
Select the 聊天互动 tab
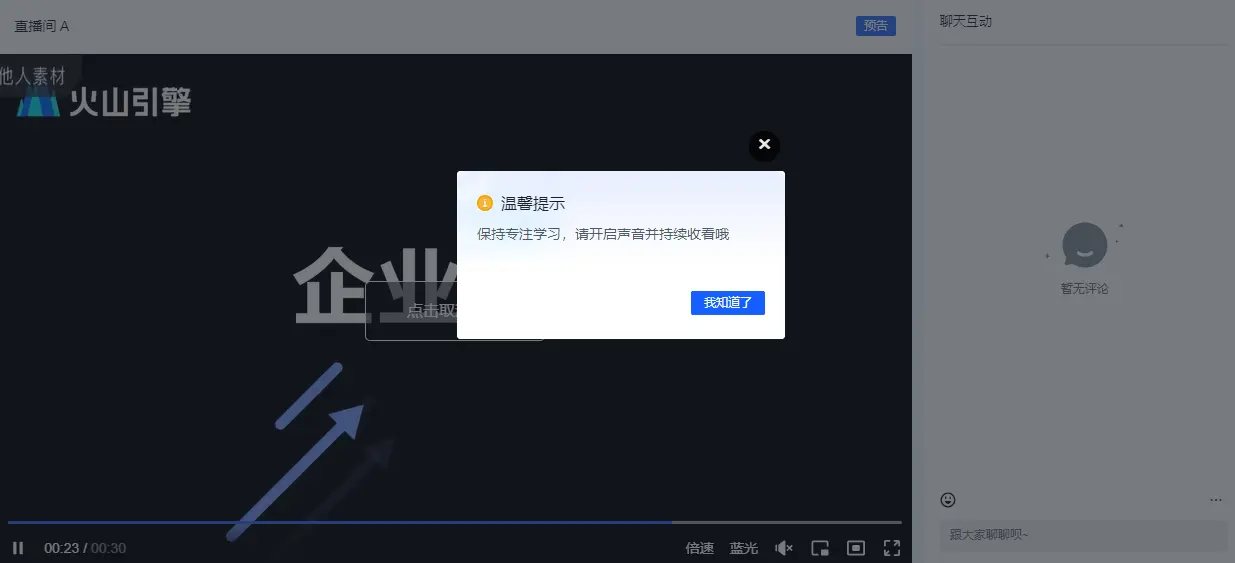[x=966, y=21]
